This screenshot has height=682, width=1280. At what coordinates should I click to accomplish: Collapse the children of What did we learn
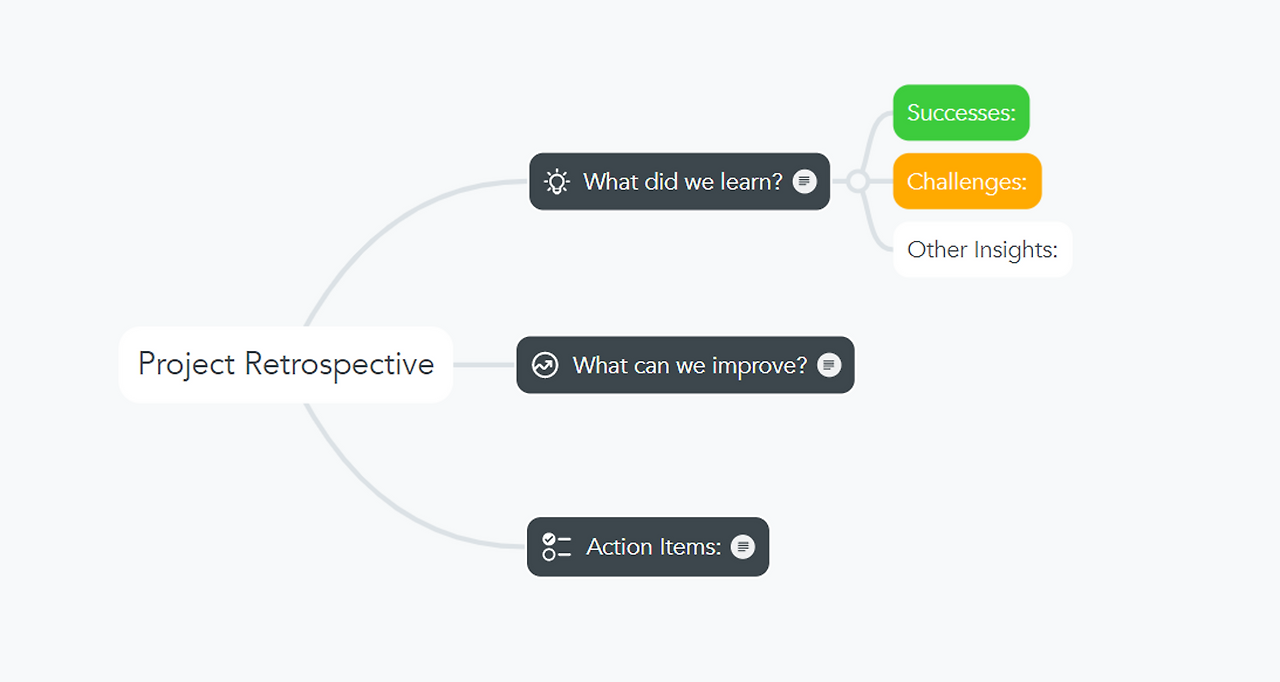click(x=857, y=181)
